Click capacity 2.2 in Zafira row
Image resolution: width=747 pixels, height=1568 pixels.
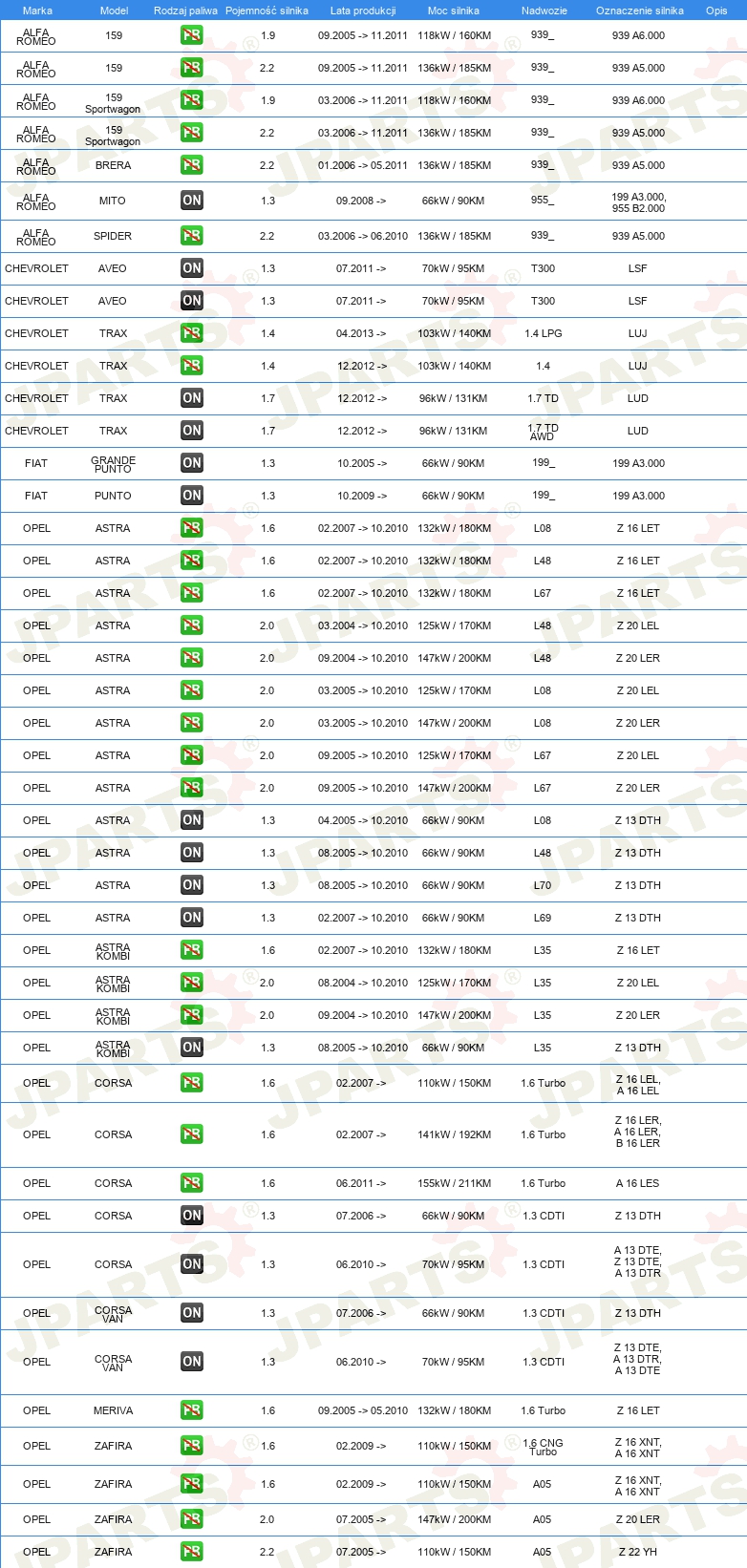(x=267, y=1552)
